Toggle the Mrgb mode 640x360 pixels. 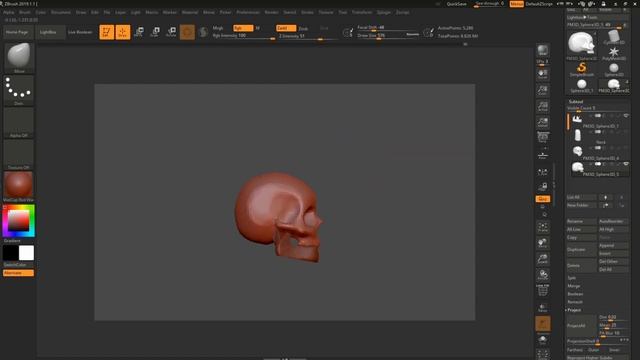(x=218, y=28)
